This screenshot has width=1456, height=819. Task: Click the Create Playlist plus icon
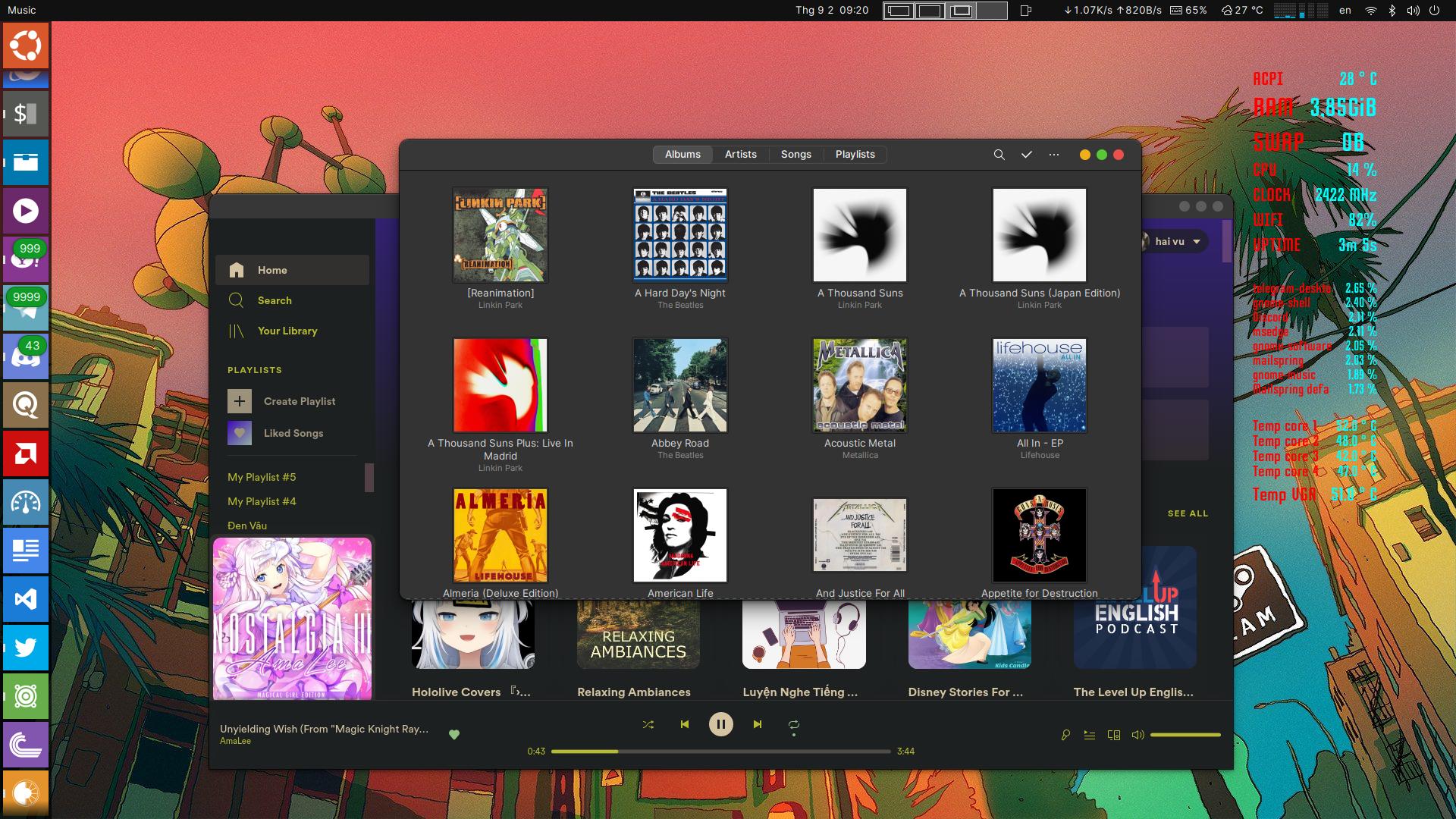[240, 401]
